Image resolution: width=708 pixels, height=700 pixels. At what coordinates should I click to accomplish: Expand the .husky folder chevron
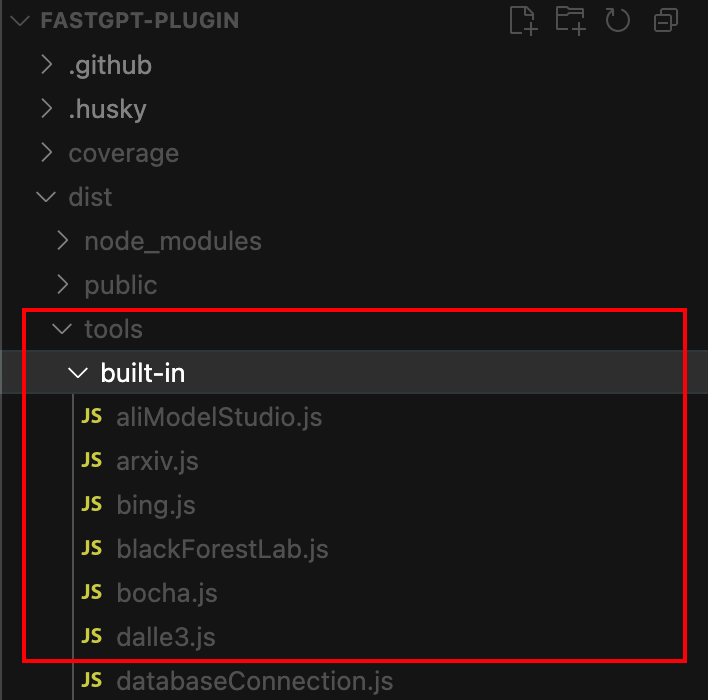[46, 109]
